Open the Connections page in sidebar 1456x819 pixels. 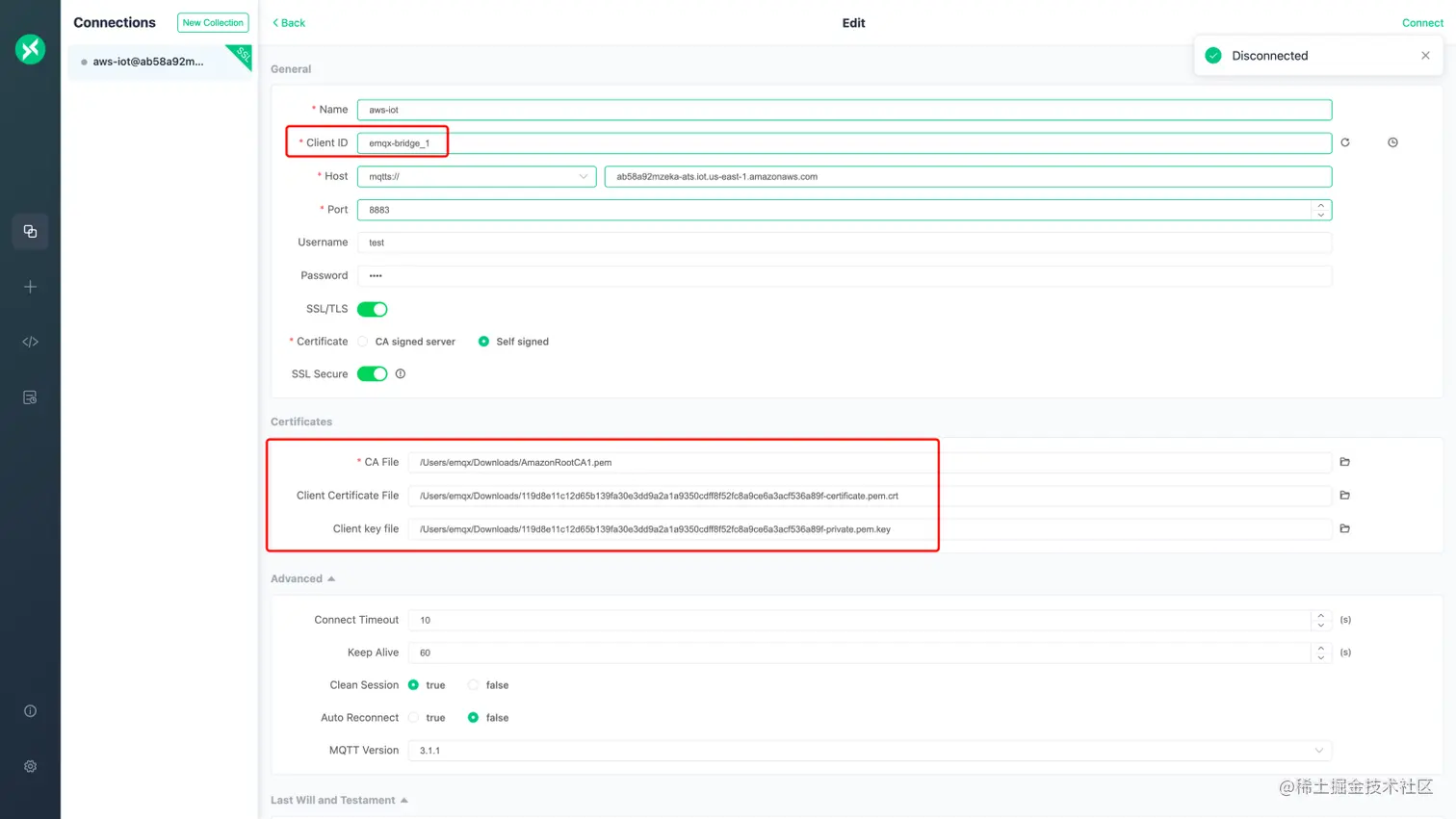(x=30, y=231)
